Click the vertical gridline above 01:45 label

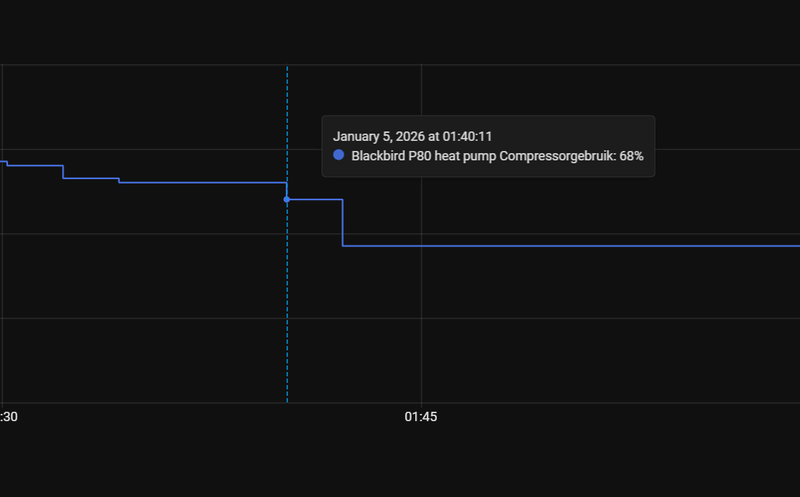pyautogui.click(x=421, y=300)
